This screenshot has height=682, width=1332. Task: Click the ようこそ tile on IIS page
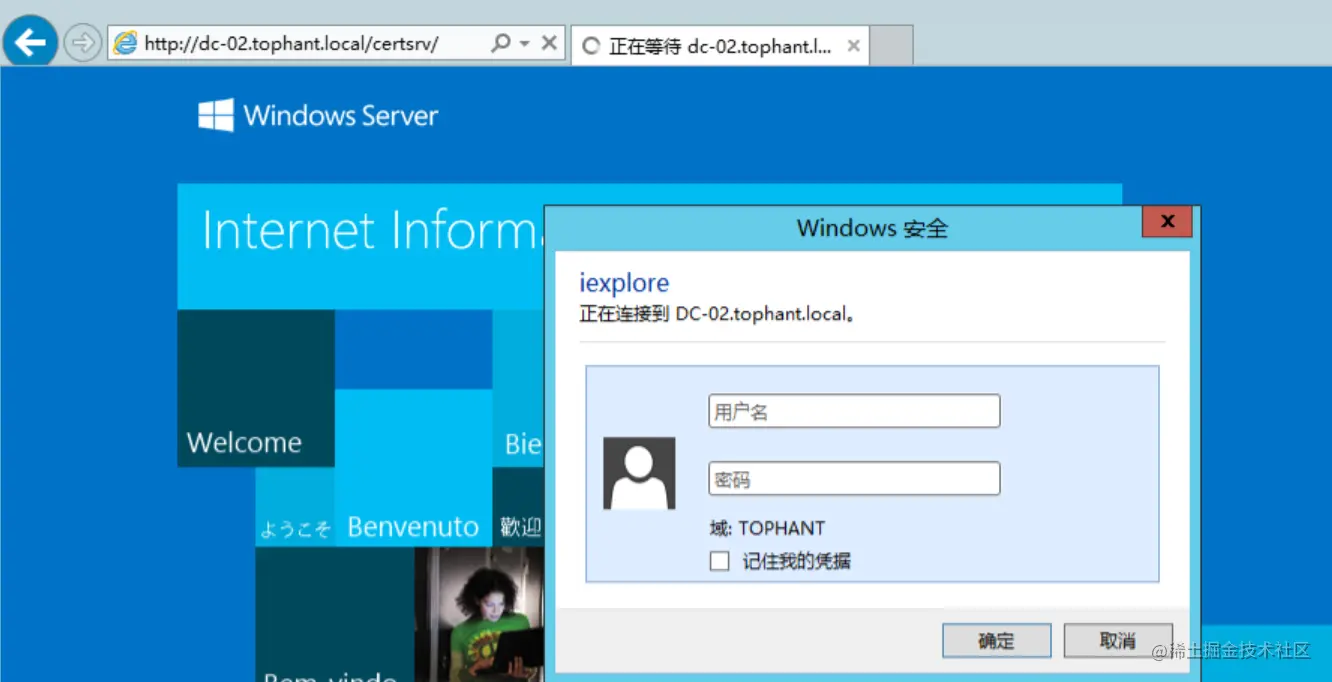[x=295, y=507]
